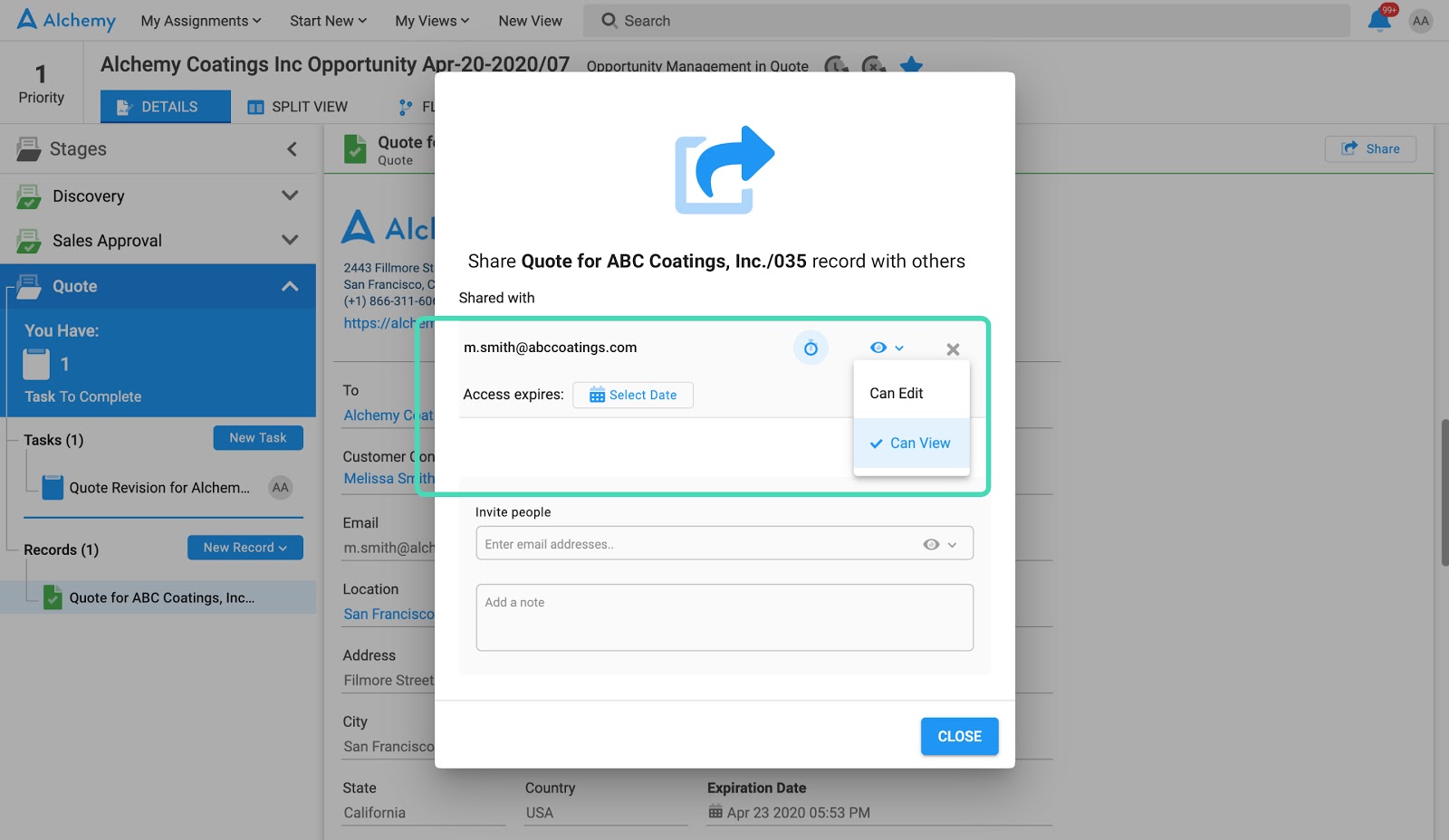Open My Assignments menu
This screenshot has width=1449, height=840.
tap(200, 21)
